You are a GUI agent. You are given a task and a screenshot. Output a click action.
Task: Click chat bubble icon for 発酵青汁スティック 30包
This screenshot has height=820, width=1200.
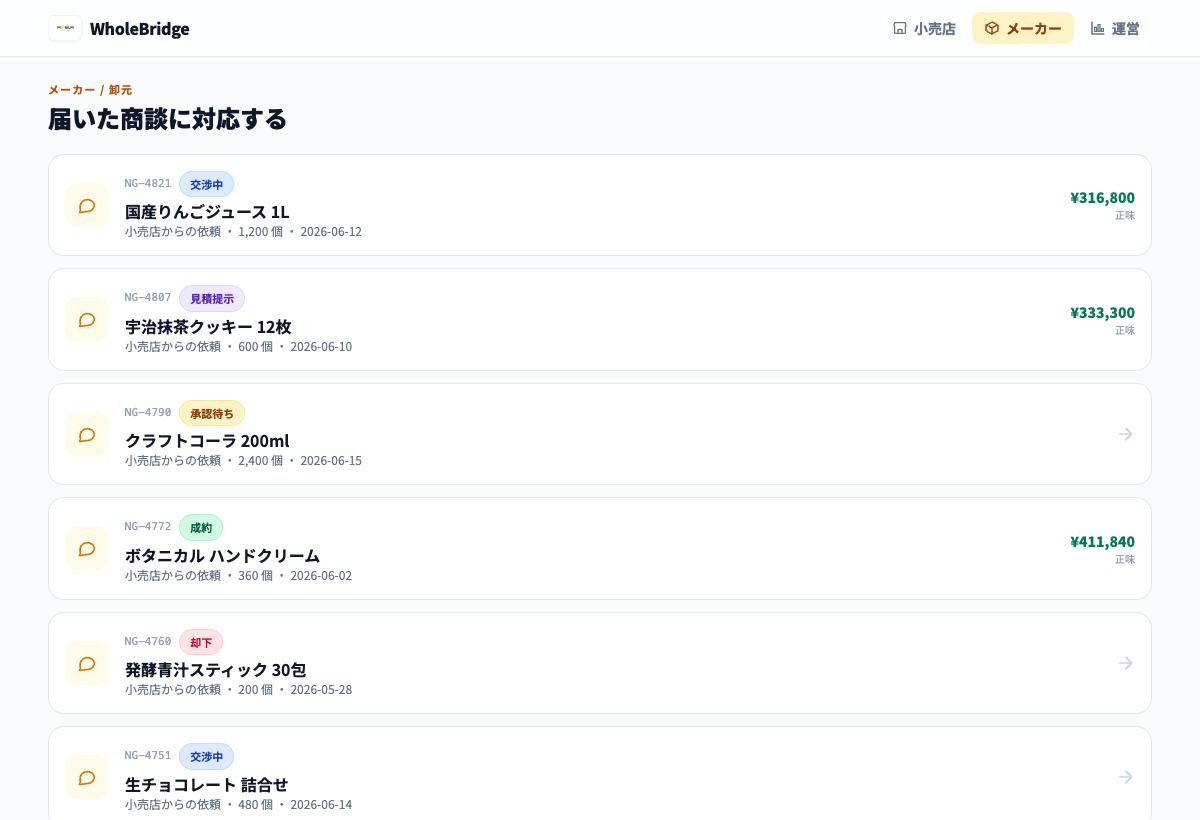tap(87, 663)
